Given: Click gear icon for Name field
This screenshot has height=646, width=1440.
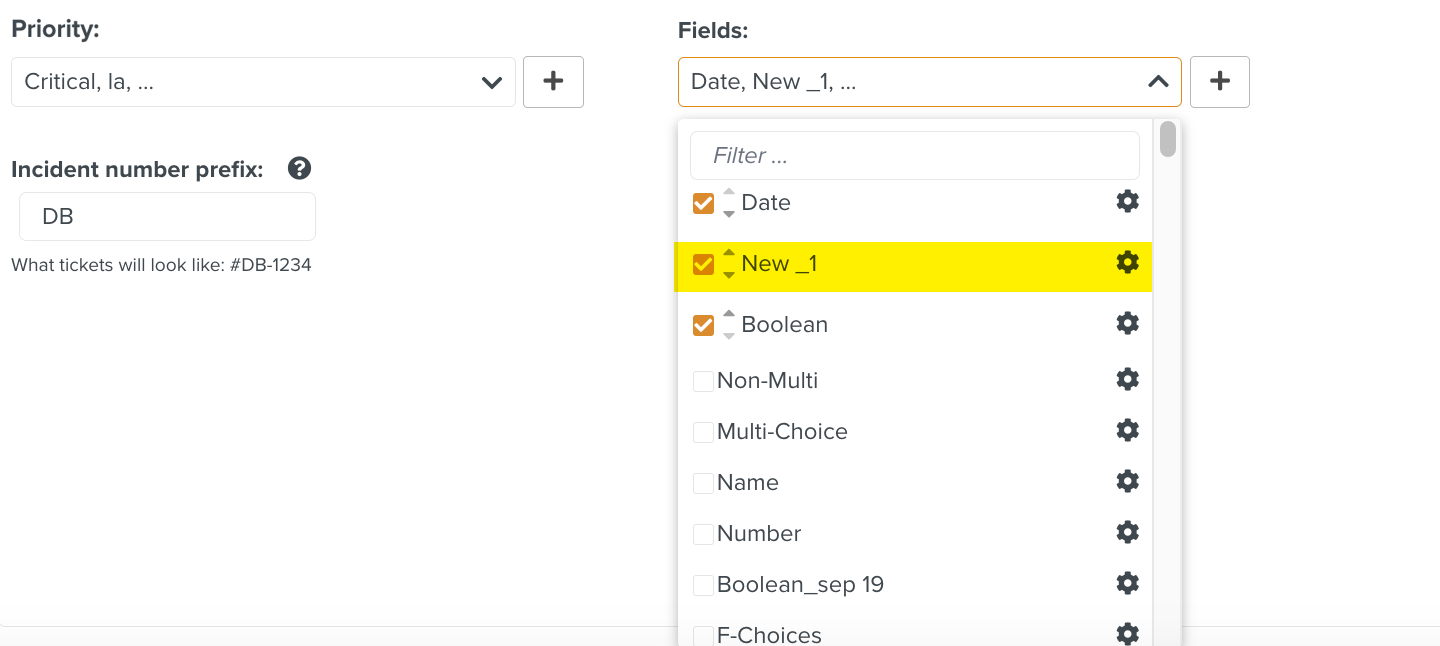Looking at the screenshot, I should [x=1127, y=481].
